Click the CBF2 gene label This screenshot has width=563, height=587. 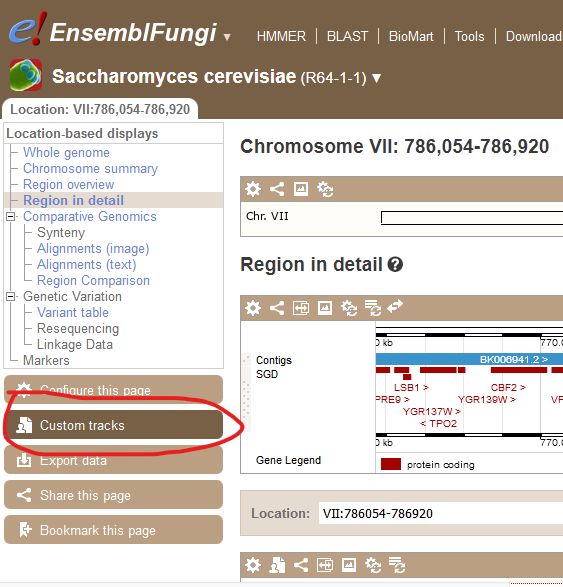(x=508, y=387)
